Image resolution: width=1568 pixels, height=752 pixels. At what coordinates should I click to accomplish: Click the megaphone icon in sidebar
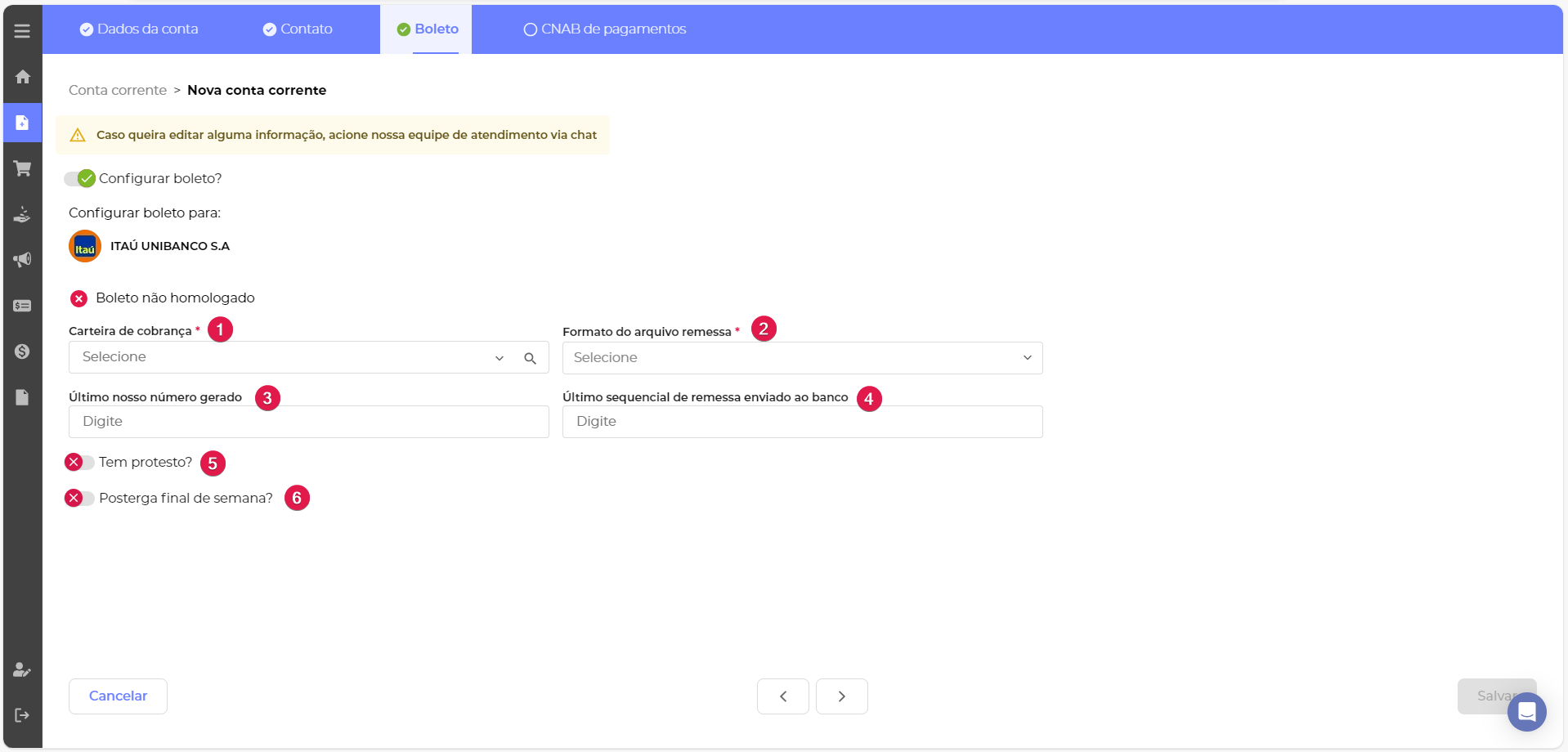click(22, 260)
